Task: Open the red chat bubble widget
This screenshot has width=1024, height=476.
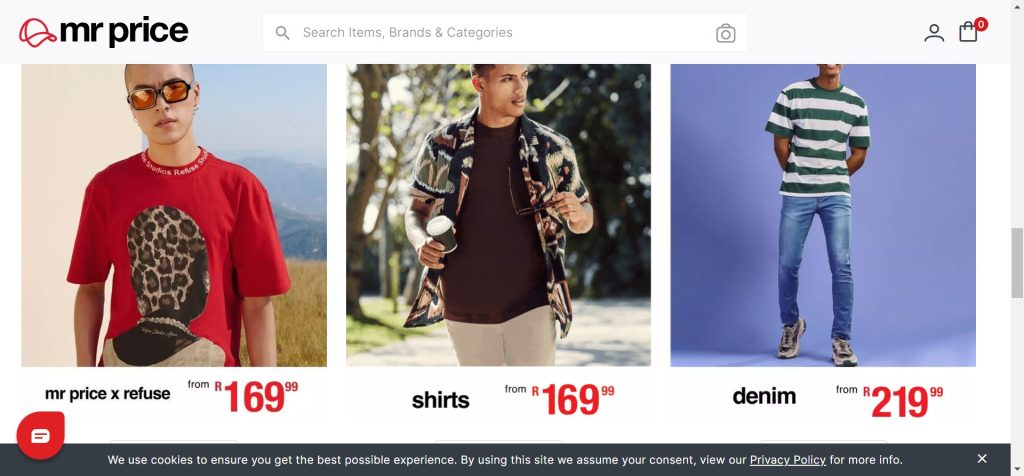Action: click(40, 435)
